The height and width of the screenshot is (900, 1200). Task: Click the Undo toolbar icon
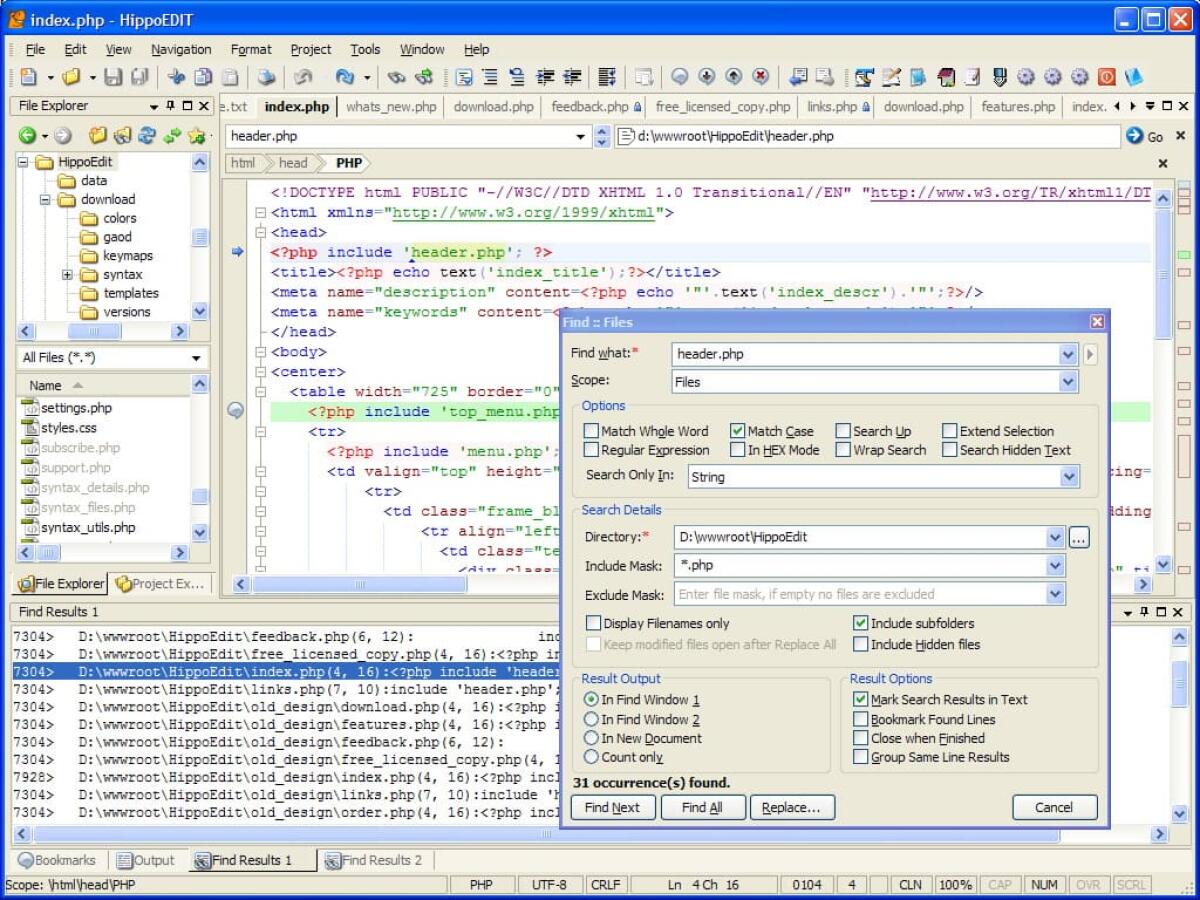point(300,76)
